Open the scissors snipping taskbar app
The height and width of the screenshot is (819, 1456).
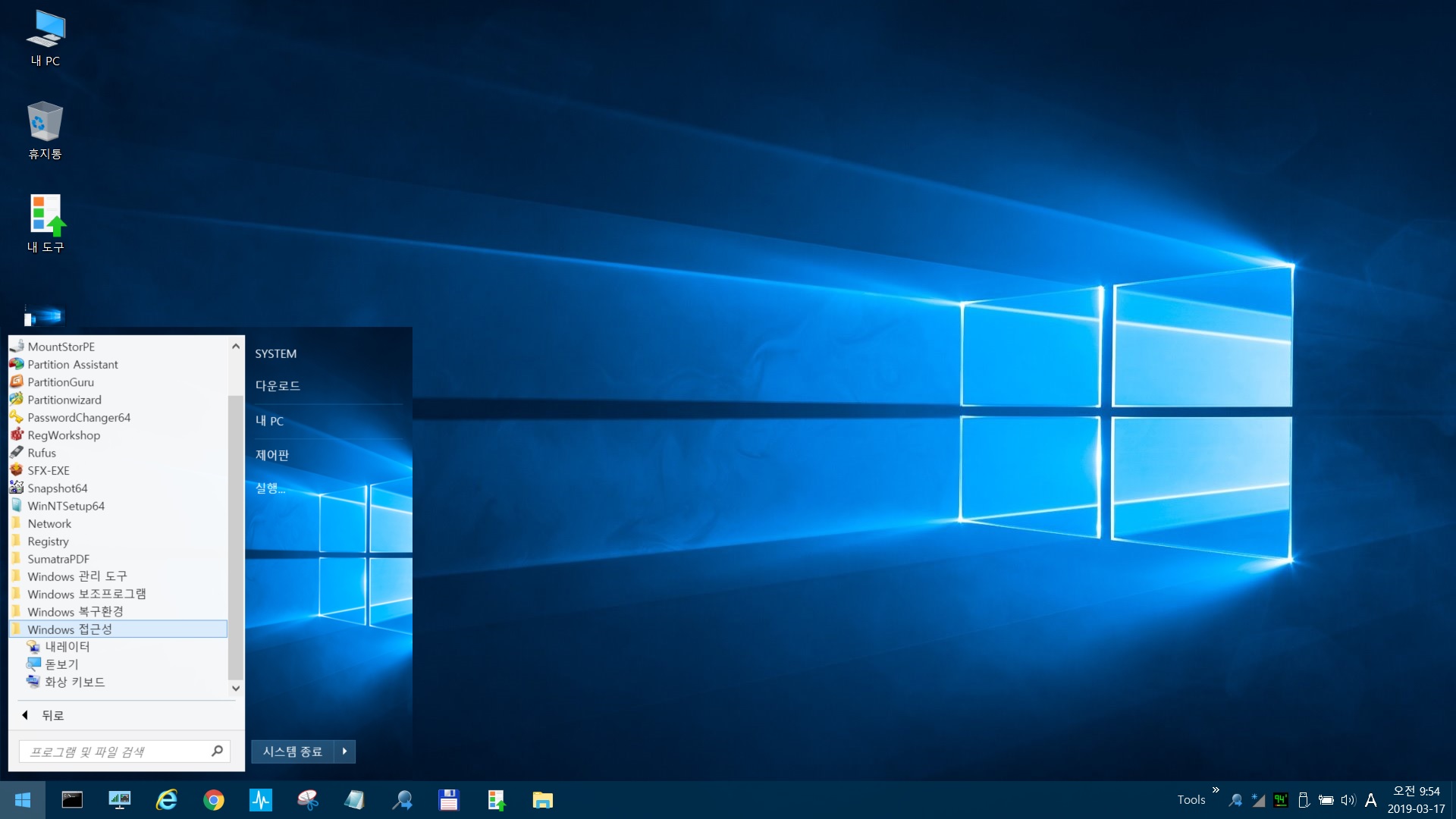pyautogui.click(x=308, y=800)
